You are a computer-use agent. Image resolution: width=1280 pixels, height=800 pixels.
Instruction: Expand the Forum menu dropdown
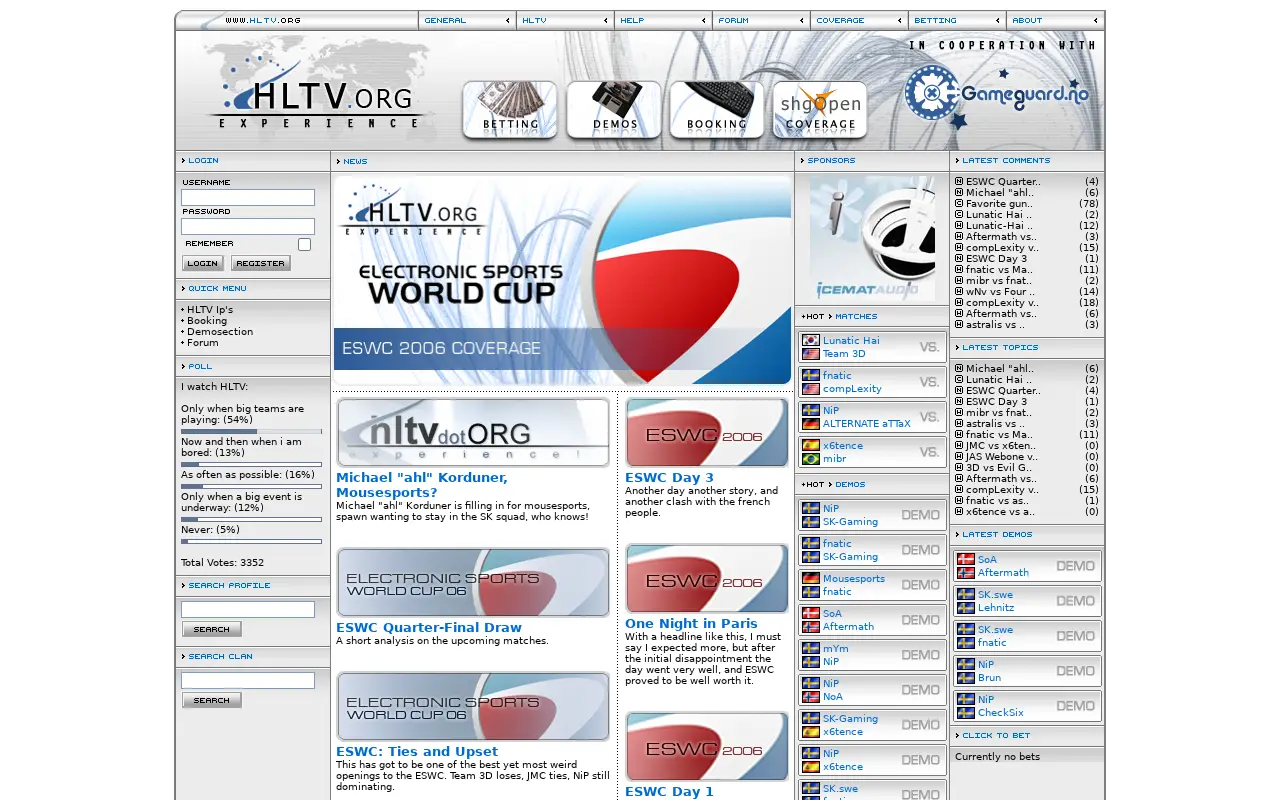(761, 20)
